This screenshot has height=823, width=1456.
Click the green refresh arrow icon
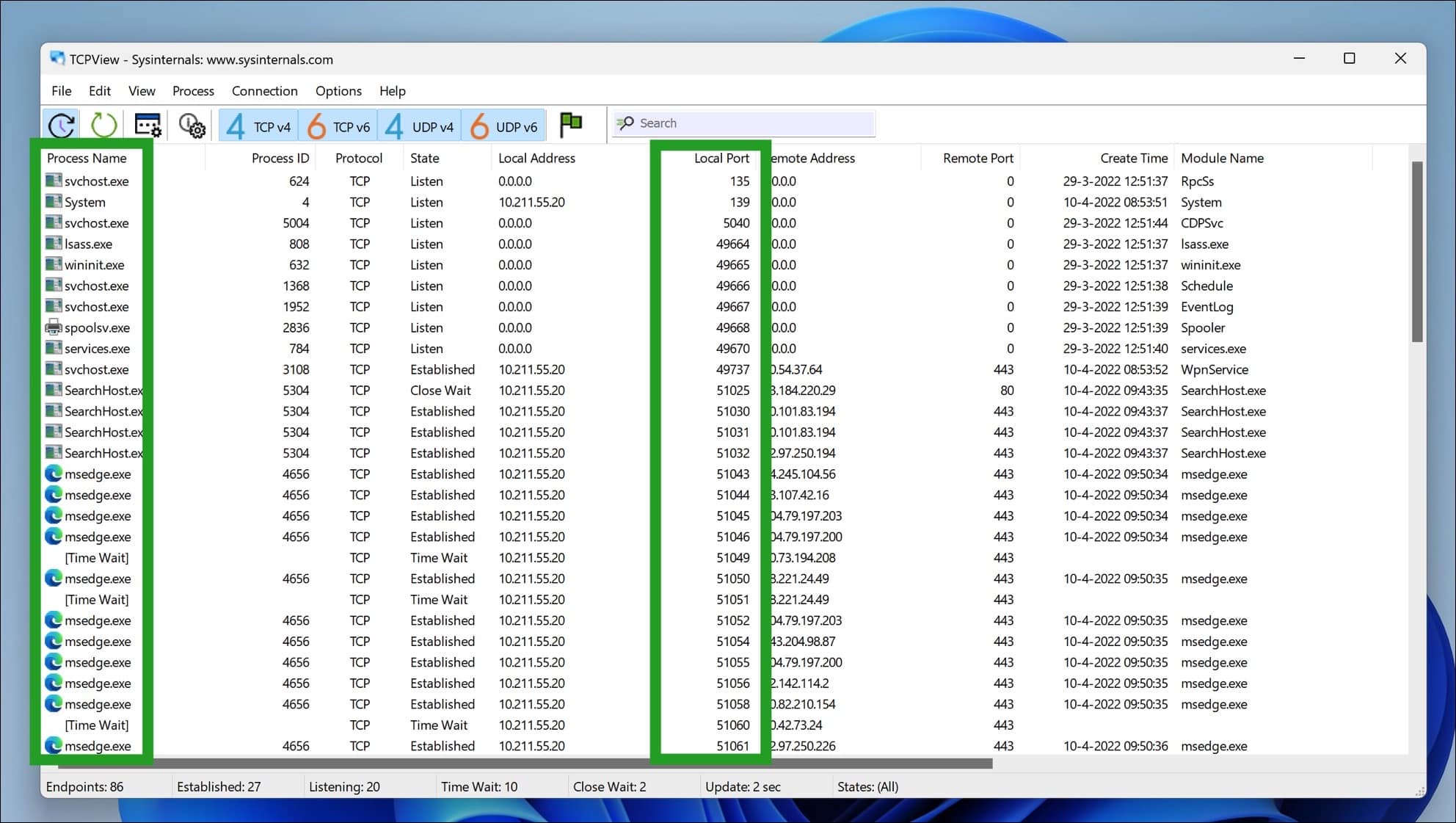tap(103, 125)
